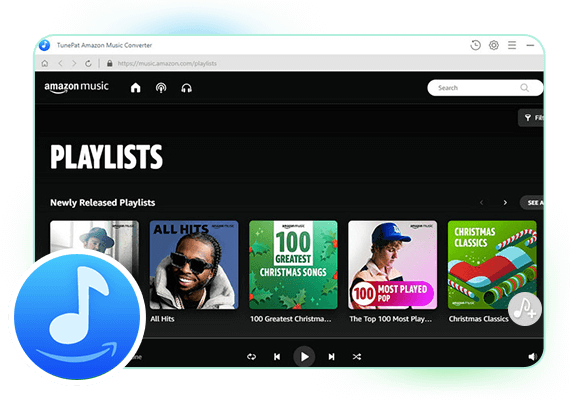Open the hamburger menu in title bar
Viewport: 570px width, 400px height.
pyautogui.click(x=512, y=45)
